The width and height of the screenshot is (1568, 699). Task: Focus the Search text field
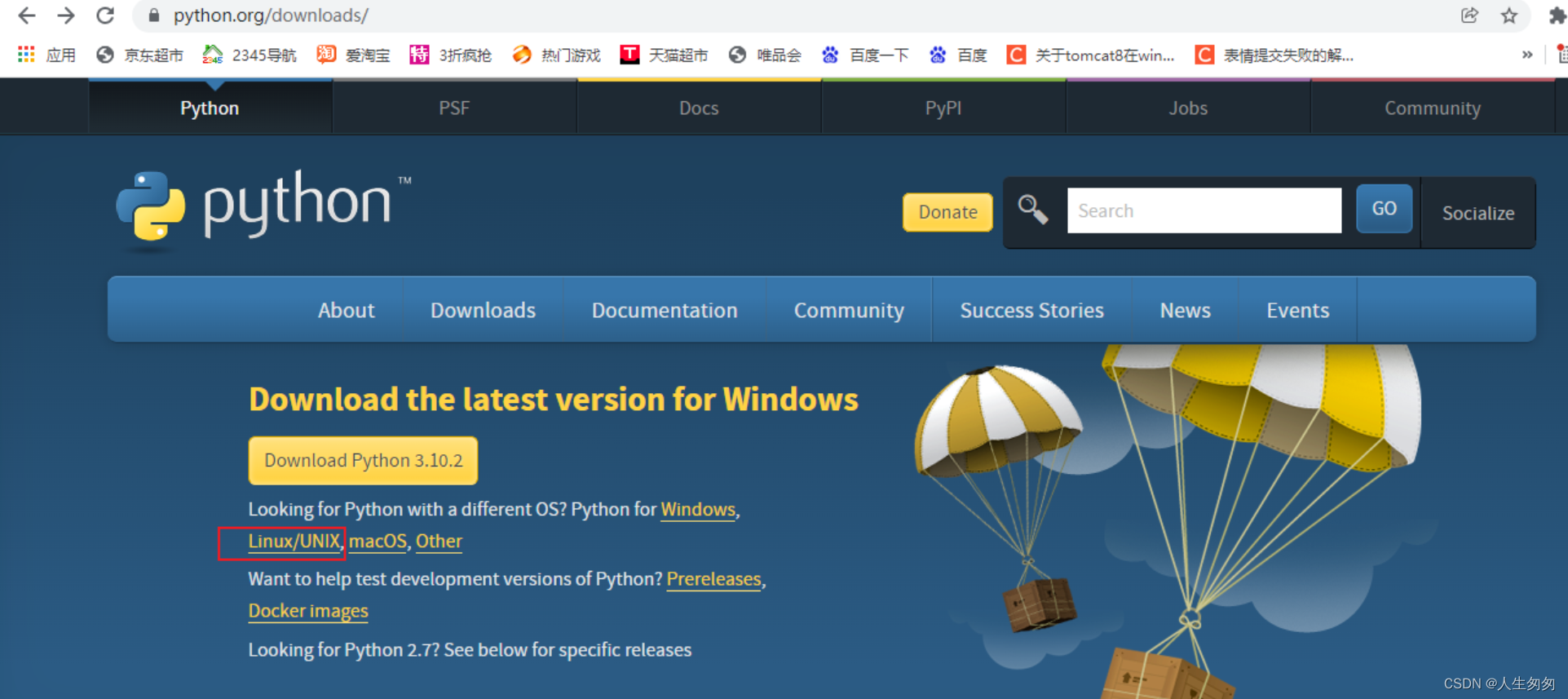pos(1204,210)
